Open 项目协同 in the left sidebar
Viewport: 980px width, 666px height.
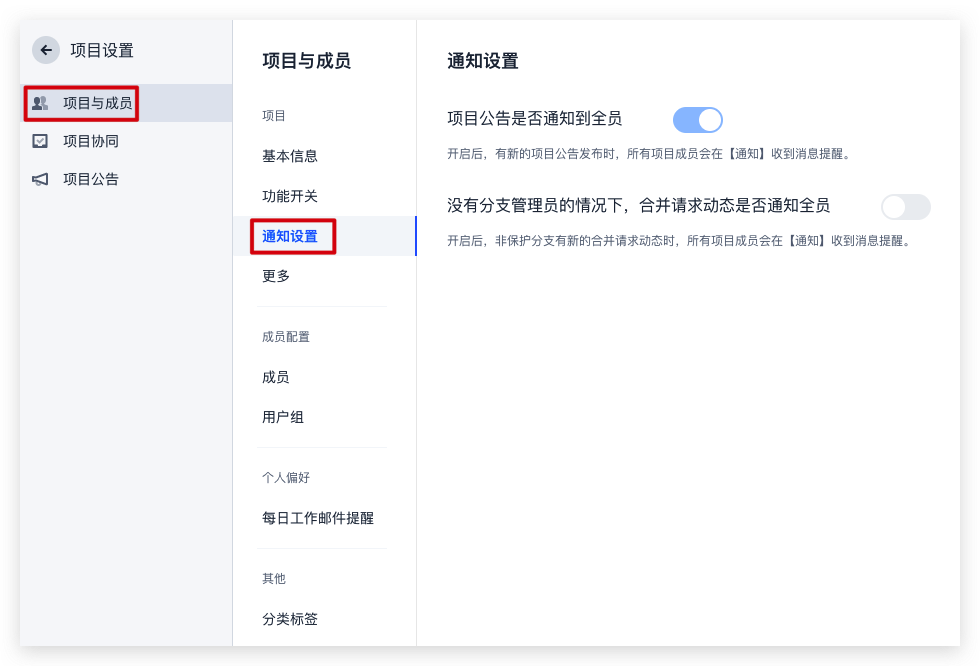coord(91,141)
